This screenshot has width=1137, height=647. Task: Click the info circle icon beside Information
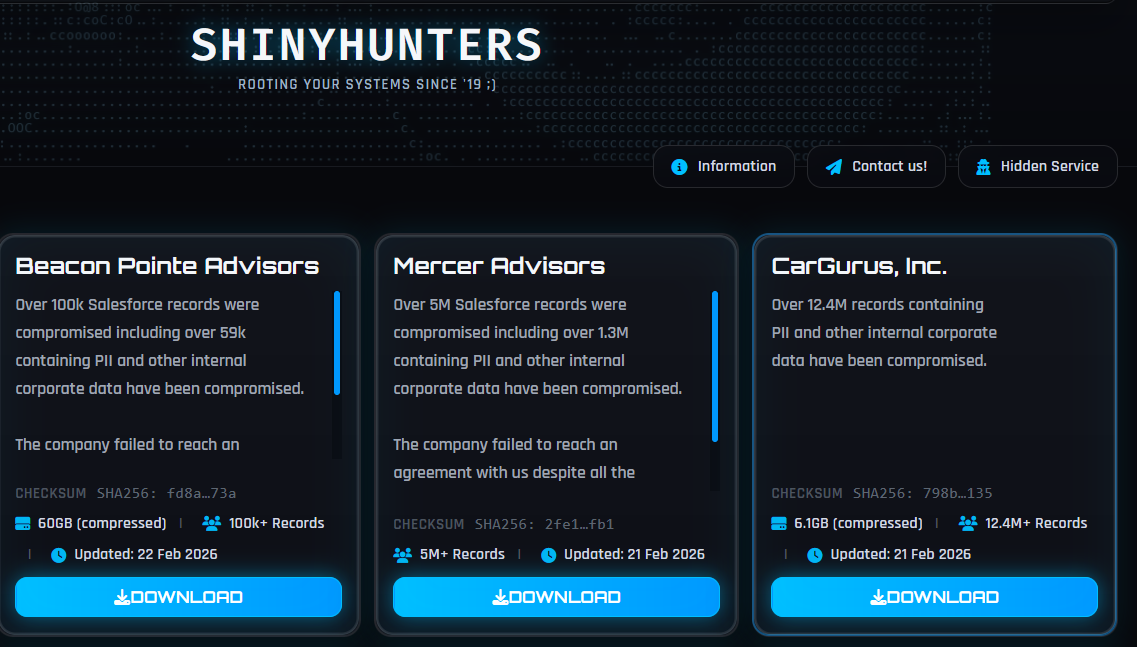click(x=680, y=166)
